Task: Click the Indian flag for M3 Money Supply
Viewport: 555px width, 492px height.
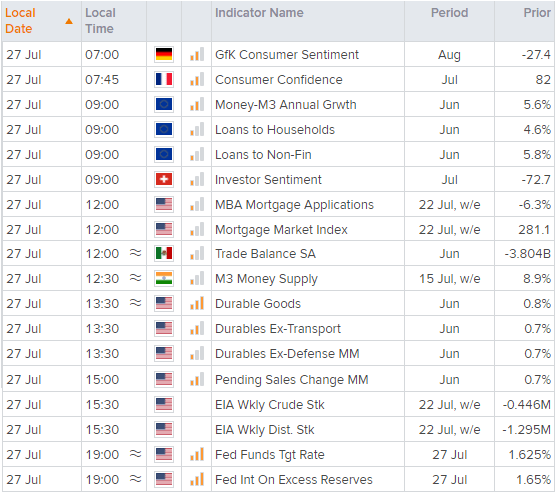Action: [x=164, y=279]
